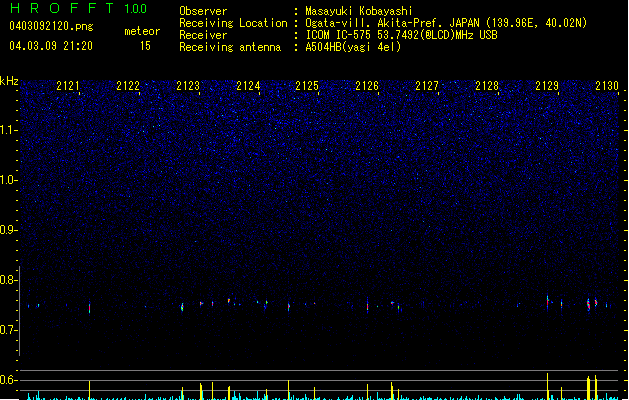Click the antenna text A504HB(yagi 4el)
This screenshot has height=400, width=629.
[353, 47]
